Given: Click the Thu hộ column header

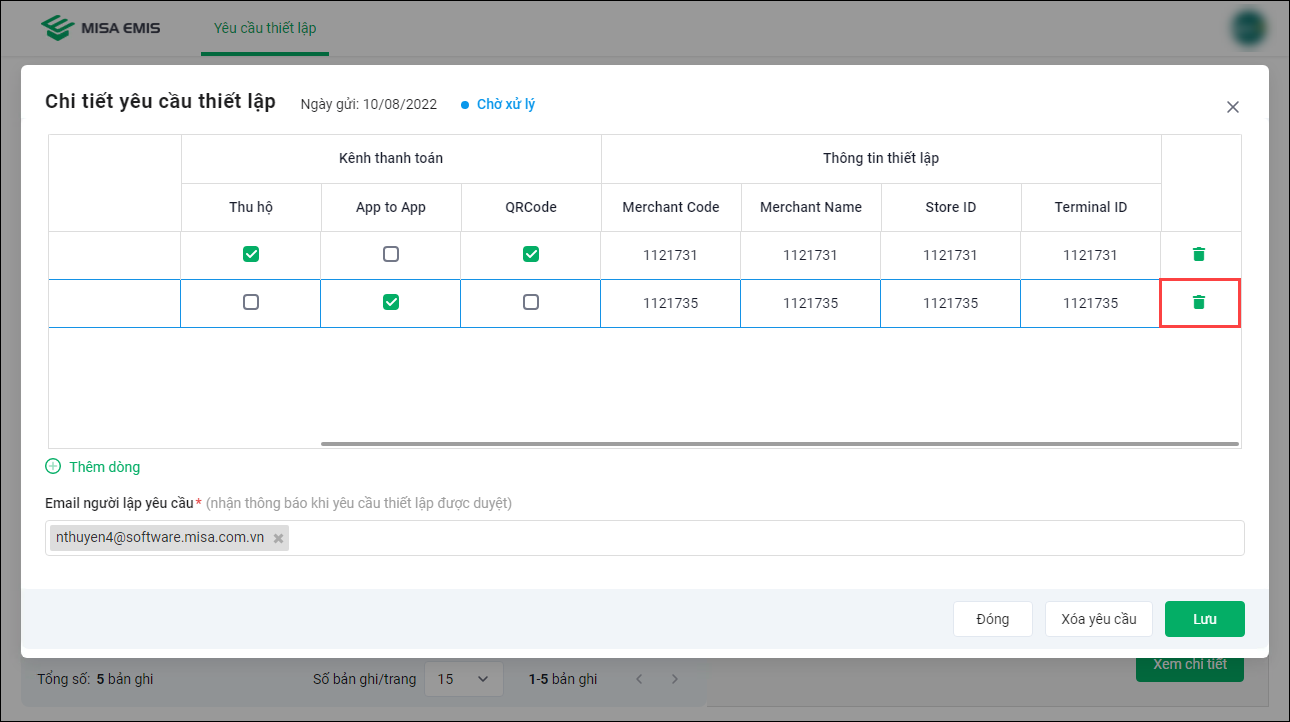Looking at the screenshot, I should (x=251, y=207).
